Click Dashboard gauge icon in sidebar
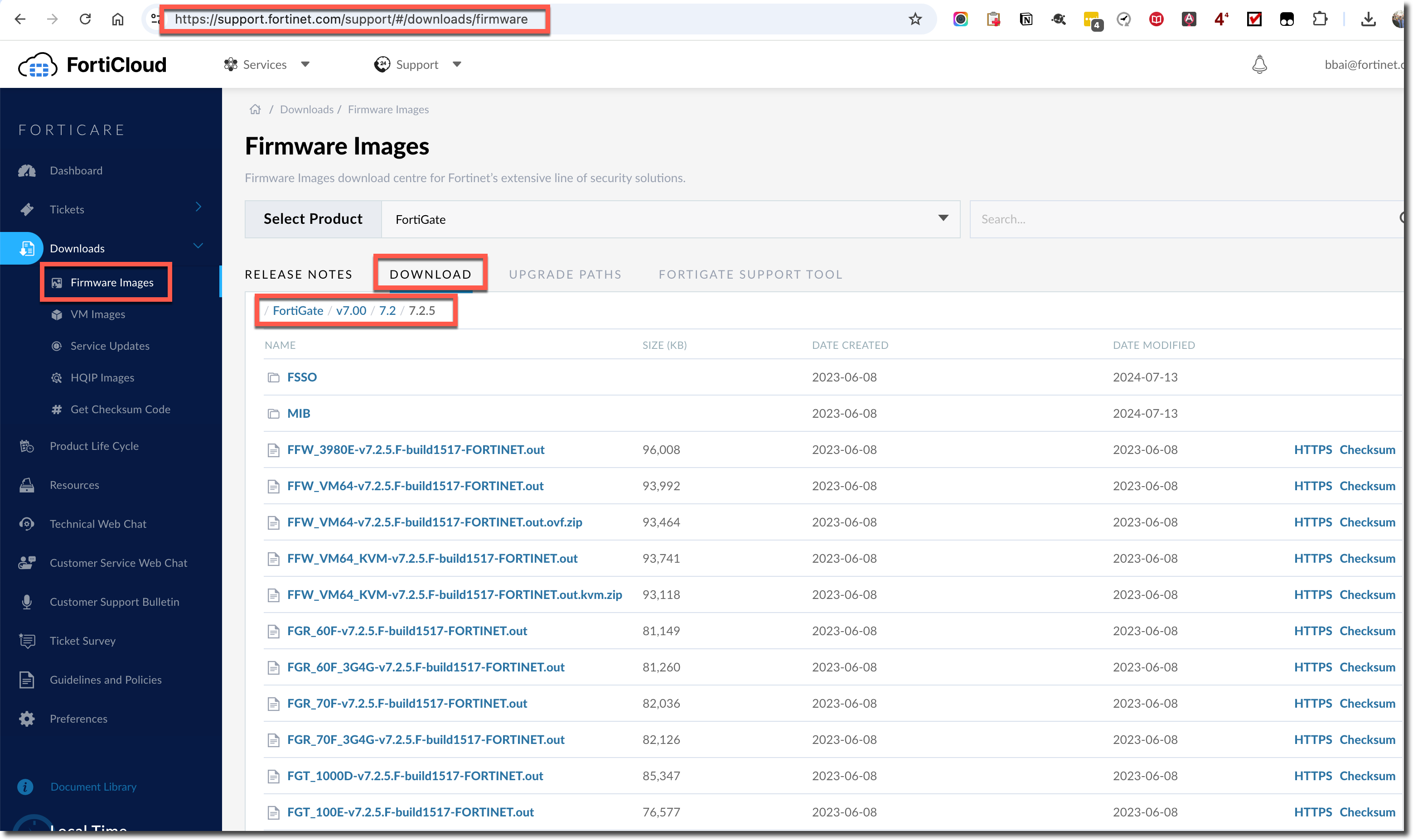The image size is (1413, 840). point(27,170)
